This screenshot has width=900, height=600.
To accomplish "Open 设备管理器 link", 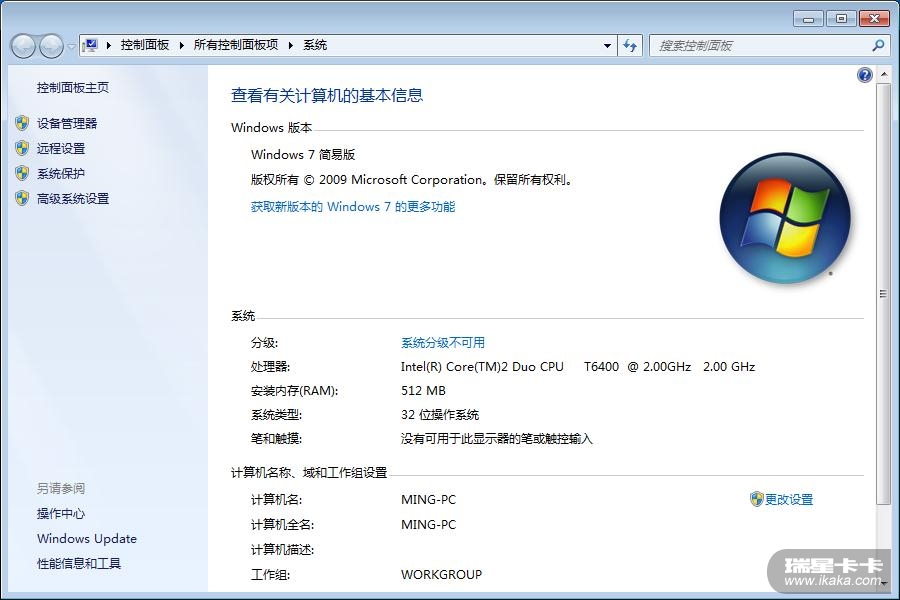I will (67, 123).
